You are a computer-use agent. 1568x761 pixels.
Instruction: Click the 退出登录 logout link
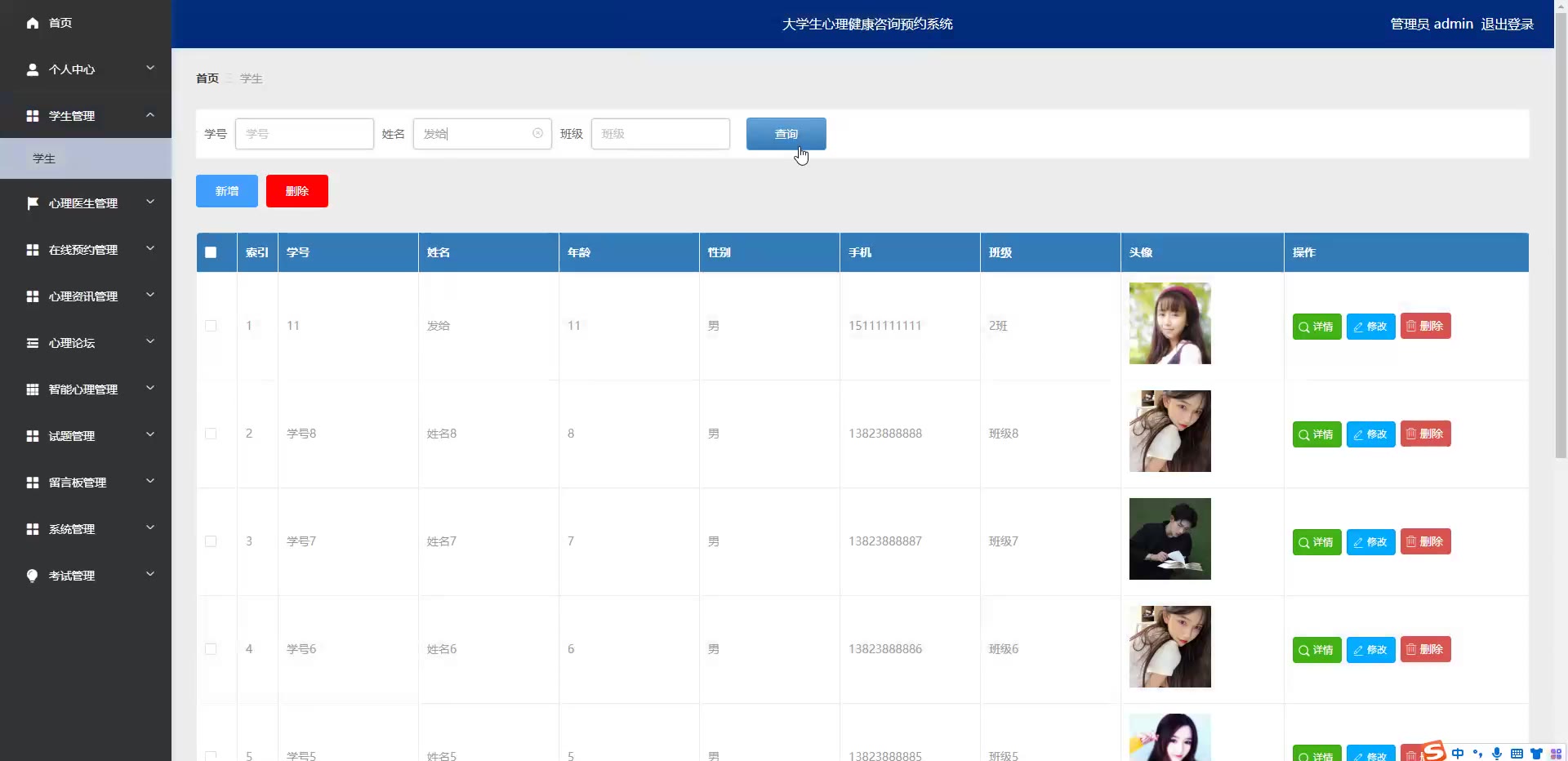[1507, 24]
